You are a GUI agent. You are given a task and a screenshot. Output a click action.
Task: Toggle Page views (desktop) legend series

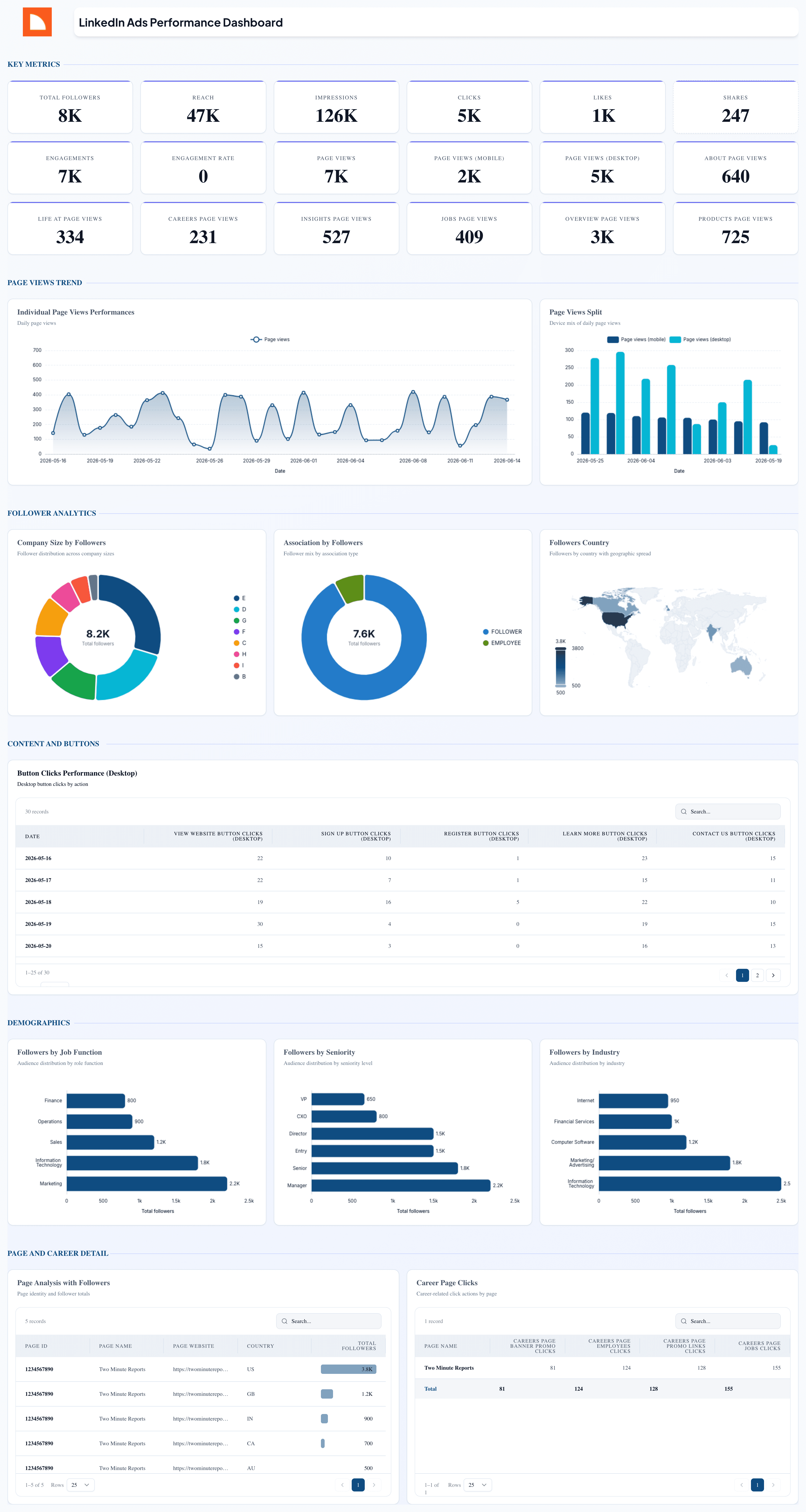700,339
